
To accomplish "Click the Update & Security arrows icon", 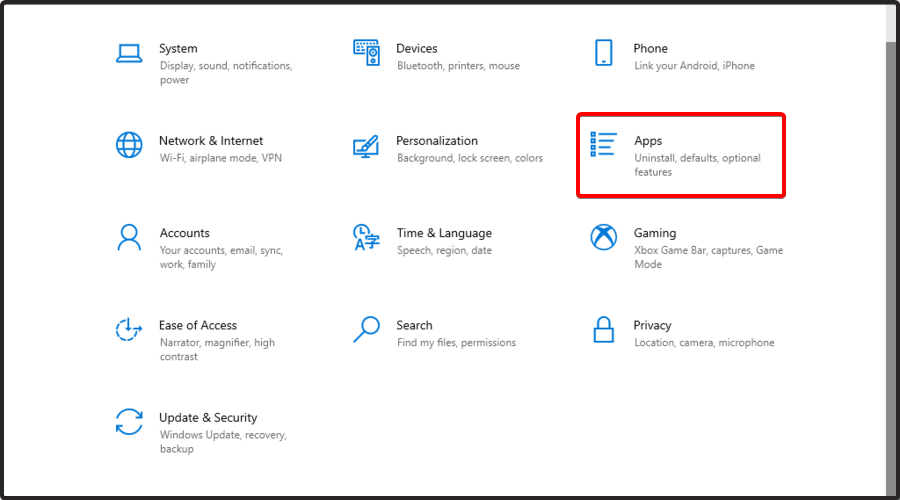I will (129, 422).
